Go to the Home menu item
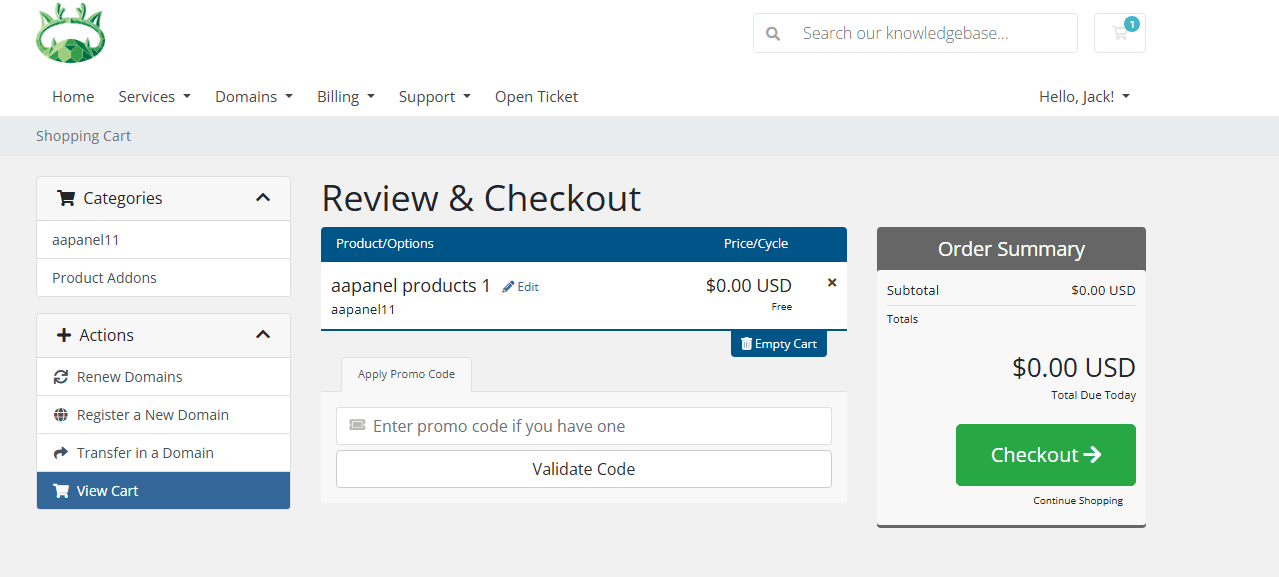The height and width of the screenshot is (577, 1279). [73, 97]
